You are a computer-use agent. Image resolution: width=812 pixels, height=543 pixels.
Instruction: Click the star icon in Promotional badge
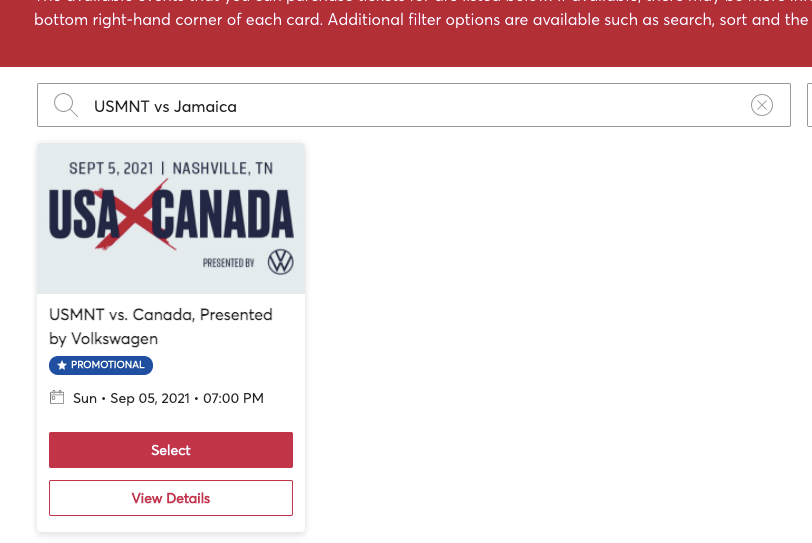pyautogui.click(x=62, y=365)
